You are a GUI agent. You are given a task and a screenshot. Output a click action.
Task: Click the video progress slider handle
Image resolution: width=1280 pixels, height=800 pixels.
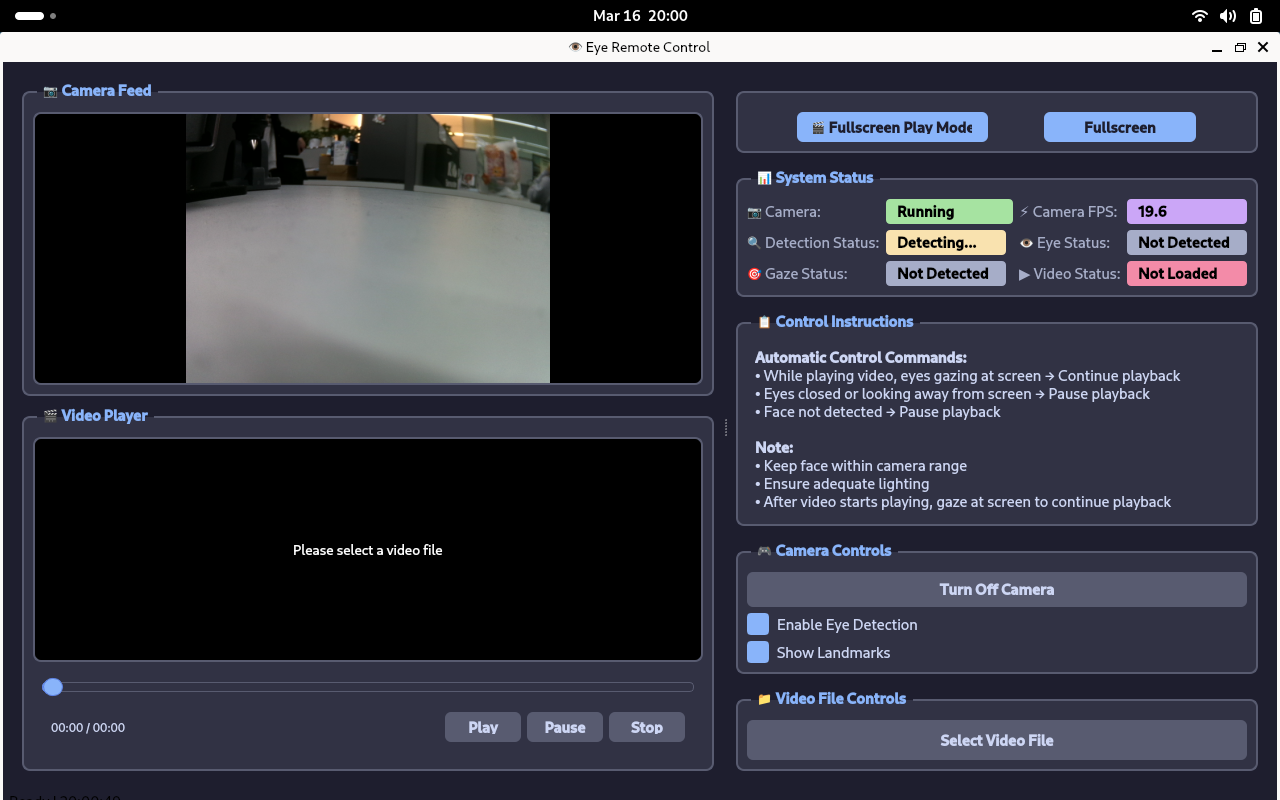[53, 687]
